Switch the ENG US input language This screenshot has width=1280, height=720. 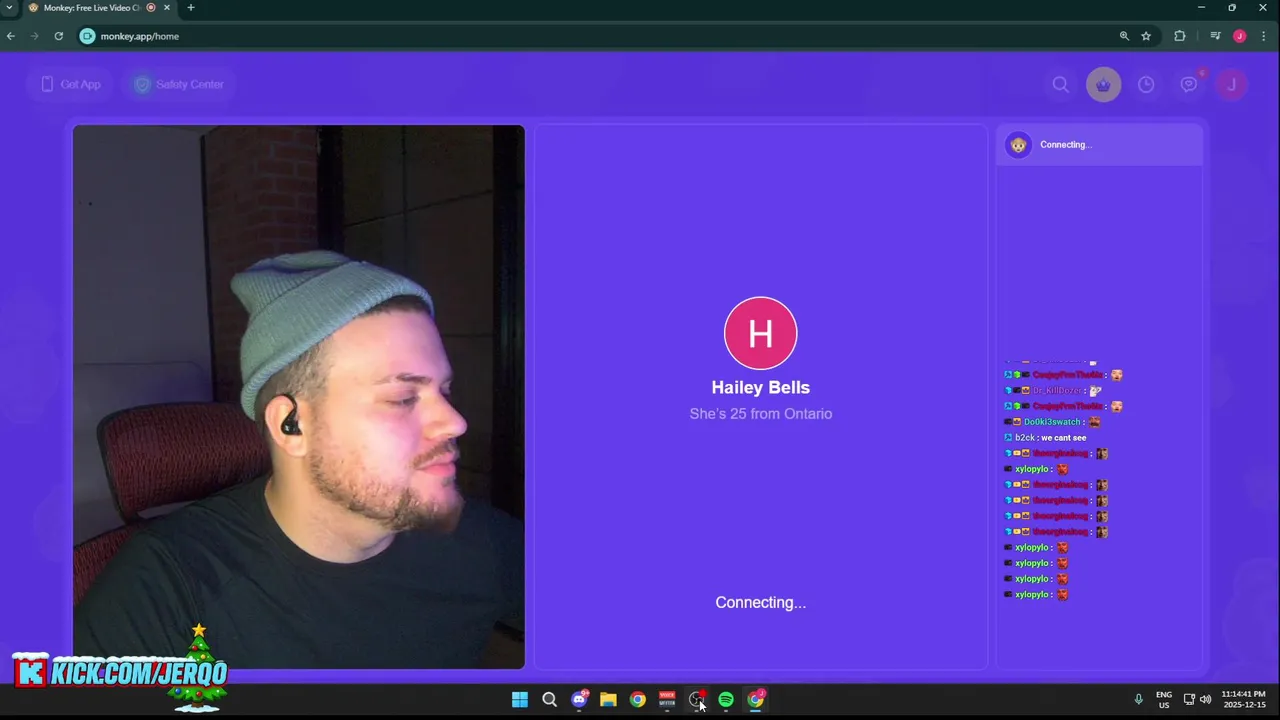point(1164,699)
